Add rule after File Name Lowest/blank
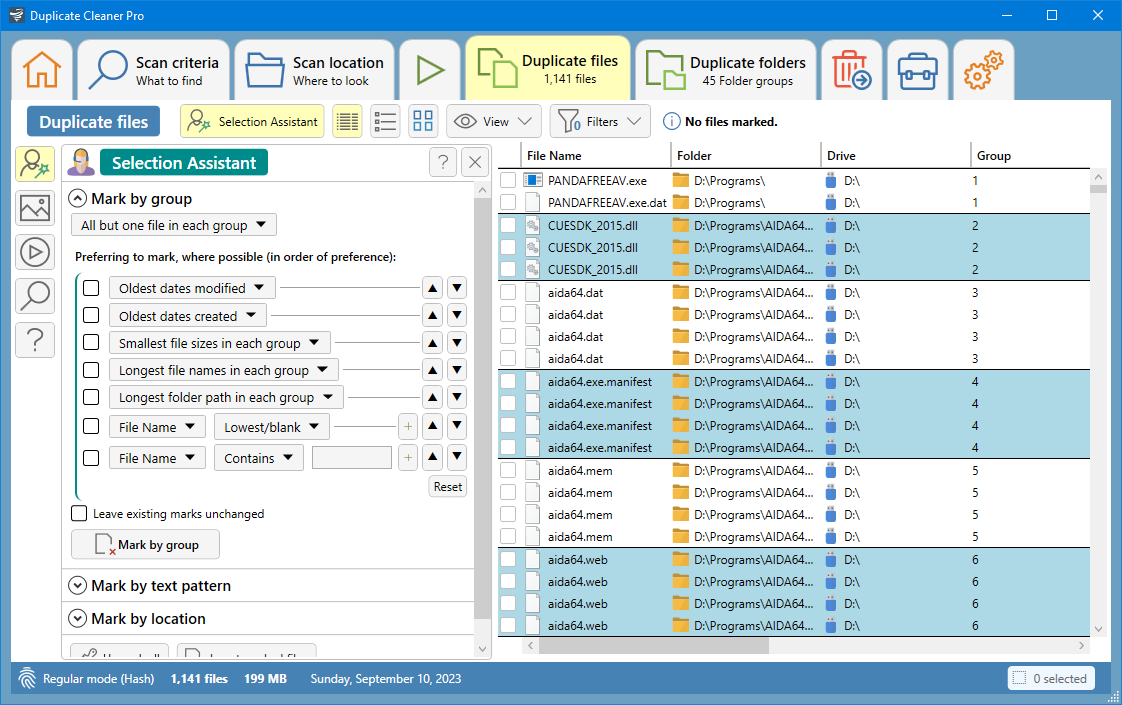 tap(408, 427)
